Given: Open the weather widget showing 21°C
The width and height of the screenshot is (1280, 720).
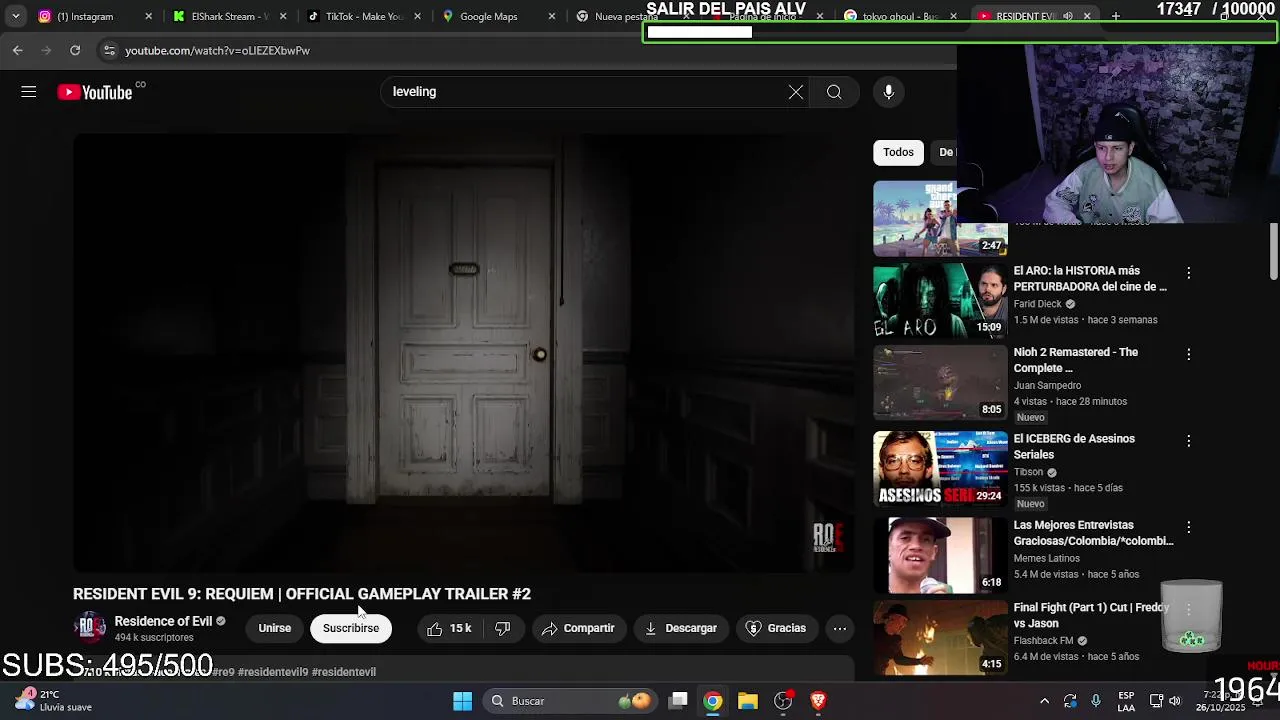Looking at the screenshot, I should click(55, 700).
